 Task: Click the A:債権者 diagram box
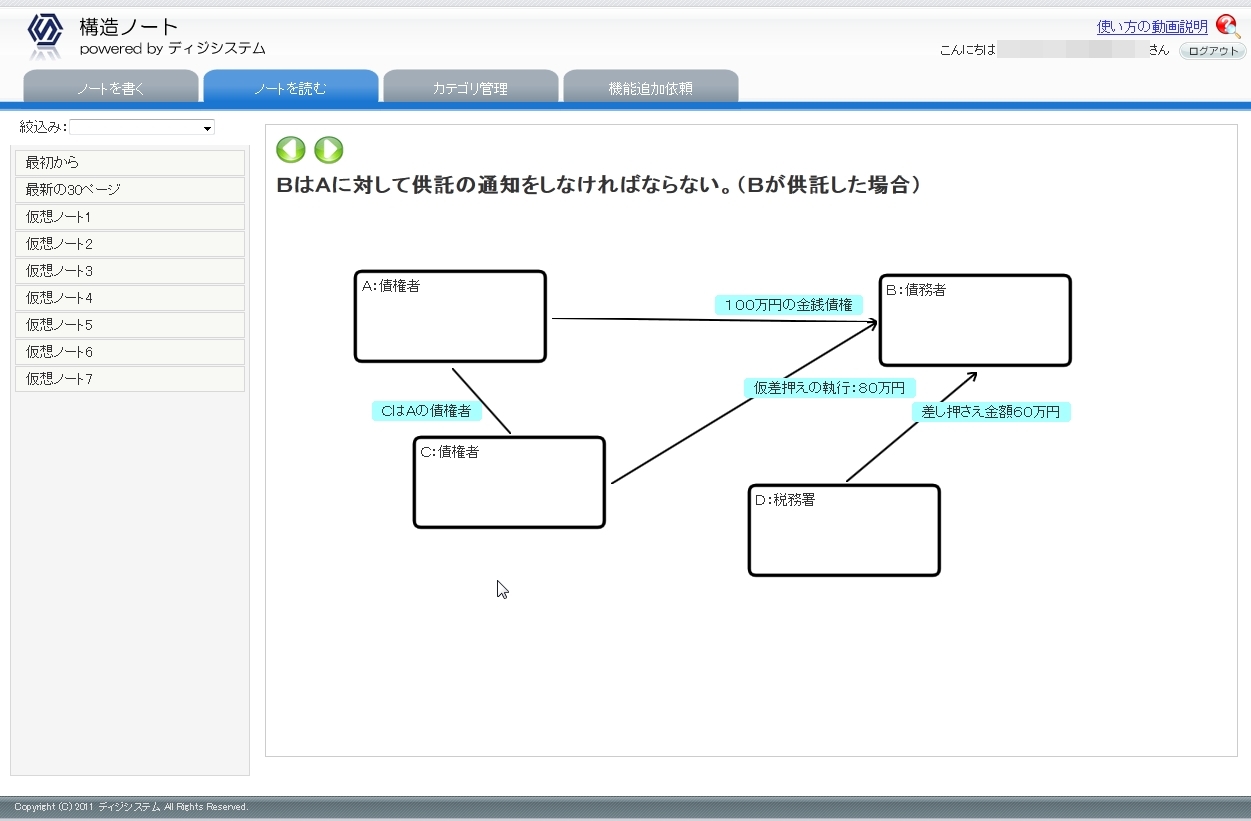click(450, 316)
